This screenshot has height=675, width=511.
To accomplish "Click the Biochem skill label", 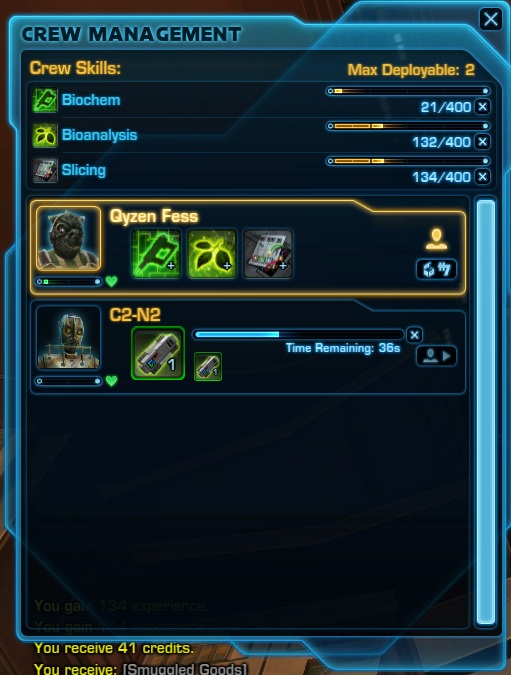I will pyautogui.click(x=91, y=100).
